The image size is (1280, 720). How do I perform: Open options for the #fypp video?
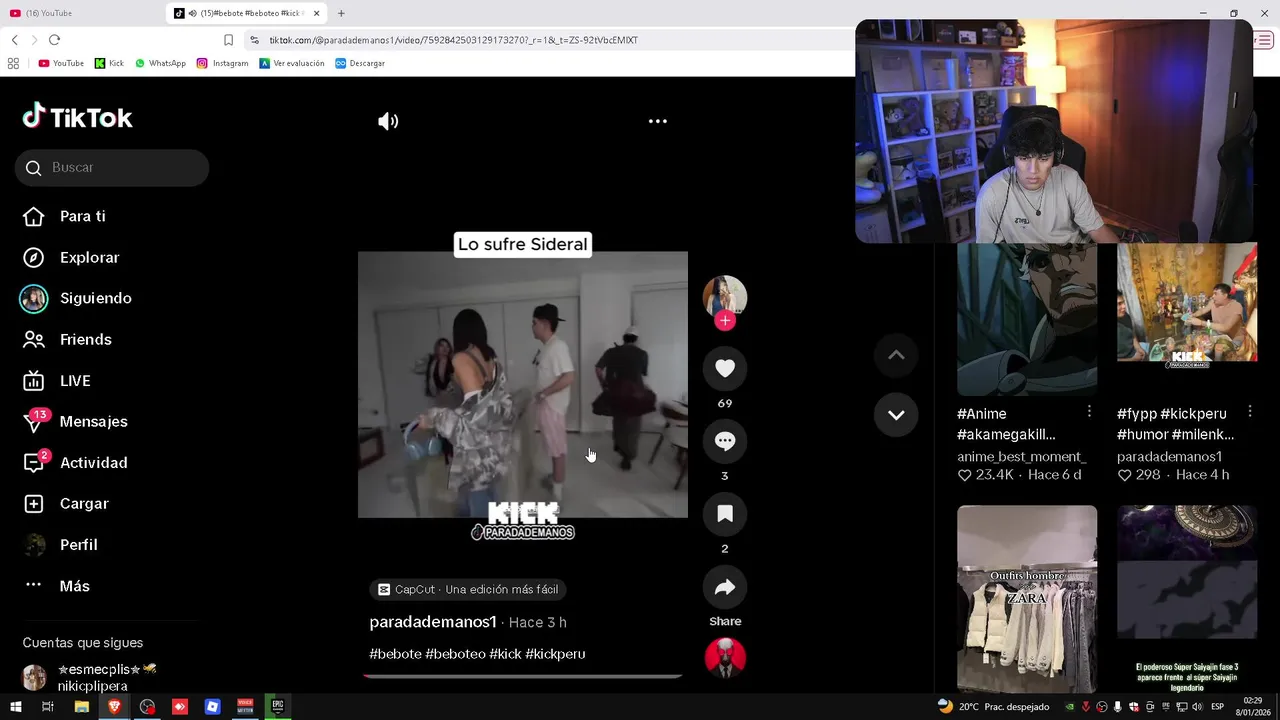[1249, 412]
